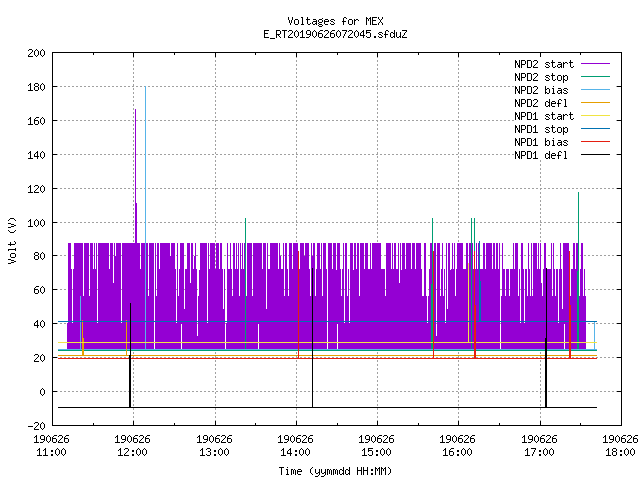The width and height of the screenshot is (640, 480).
Task: Click the orange line sample for NPD2 defl
Action: pos(596,103)
